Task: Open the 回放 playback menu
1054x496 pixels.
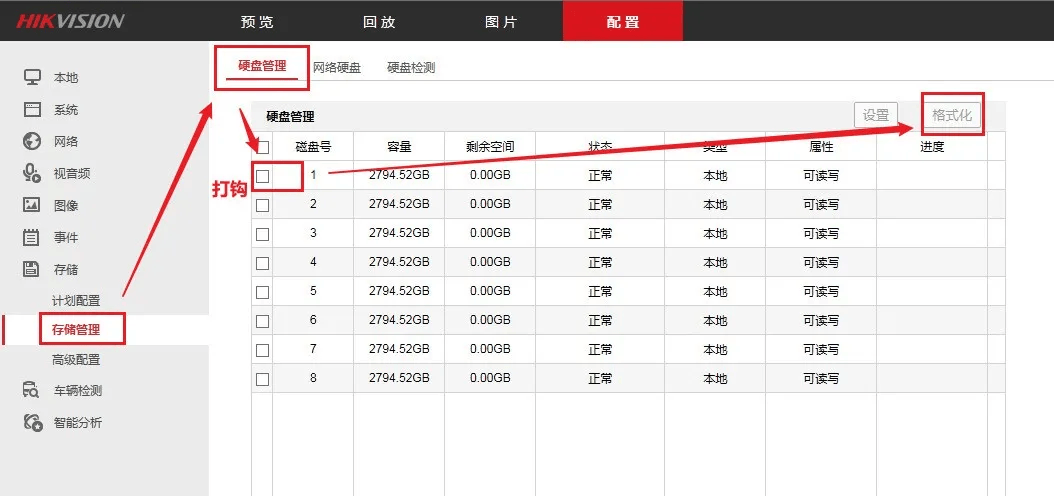Action: click(x=379, y=22)
